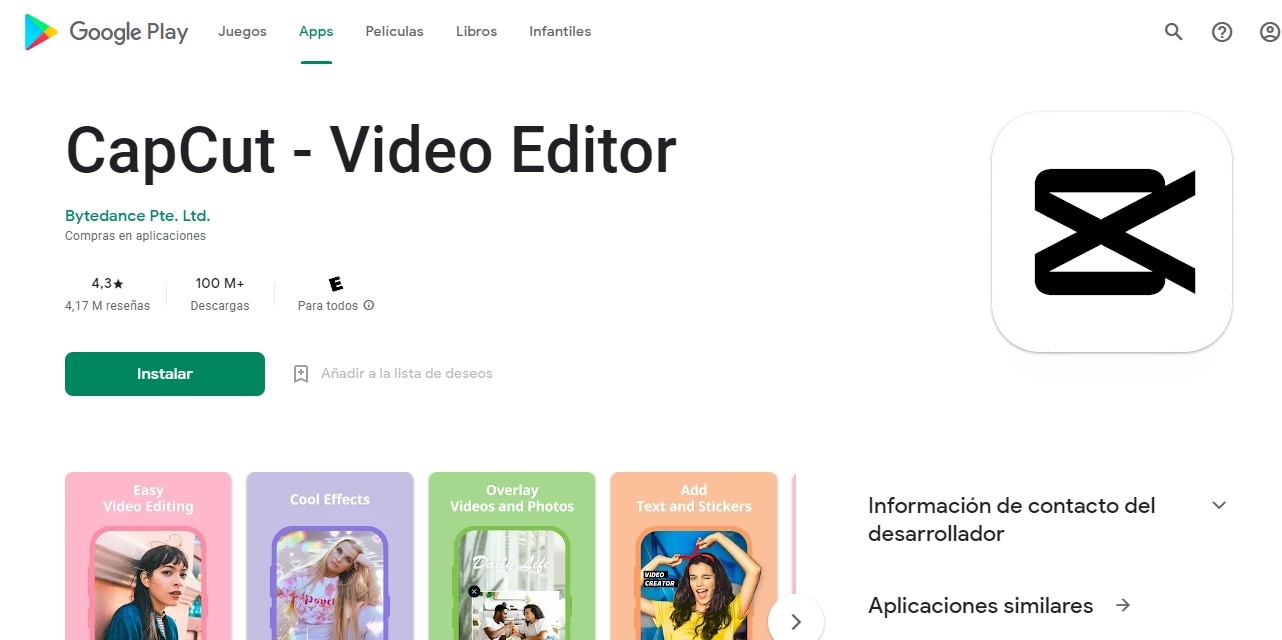Image resolution: width=1282 pixels, height=640 pixels.
Task: Select the Apps tab
Action: (316, 32)
